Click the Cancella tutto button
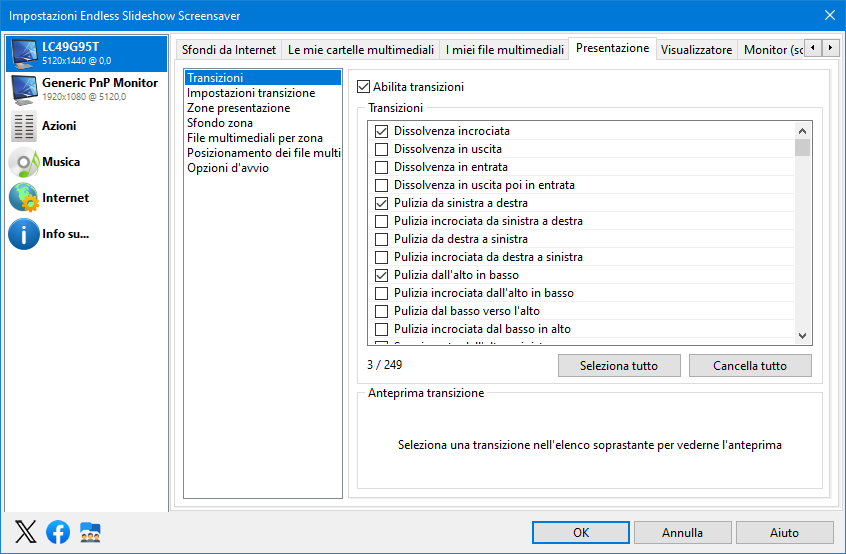This screenshot has height=554, width=846. (750, 366)
